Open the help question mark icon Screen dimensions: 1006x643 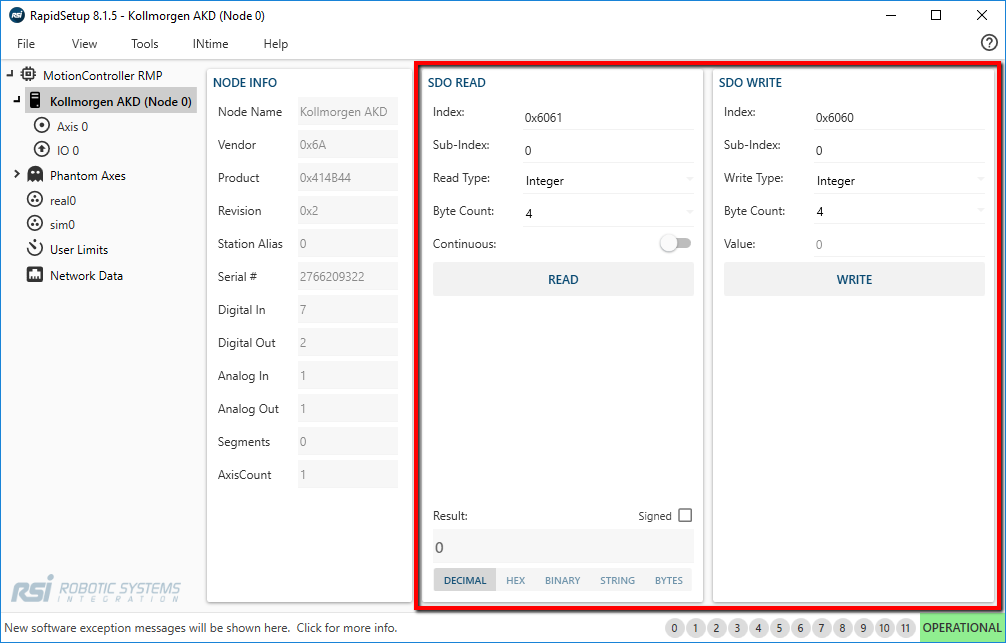[x=989, y=42]
